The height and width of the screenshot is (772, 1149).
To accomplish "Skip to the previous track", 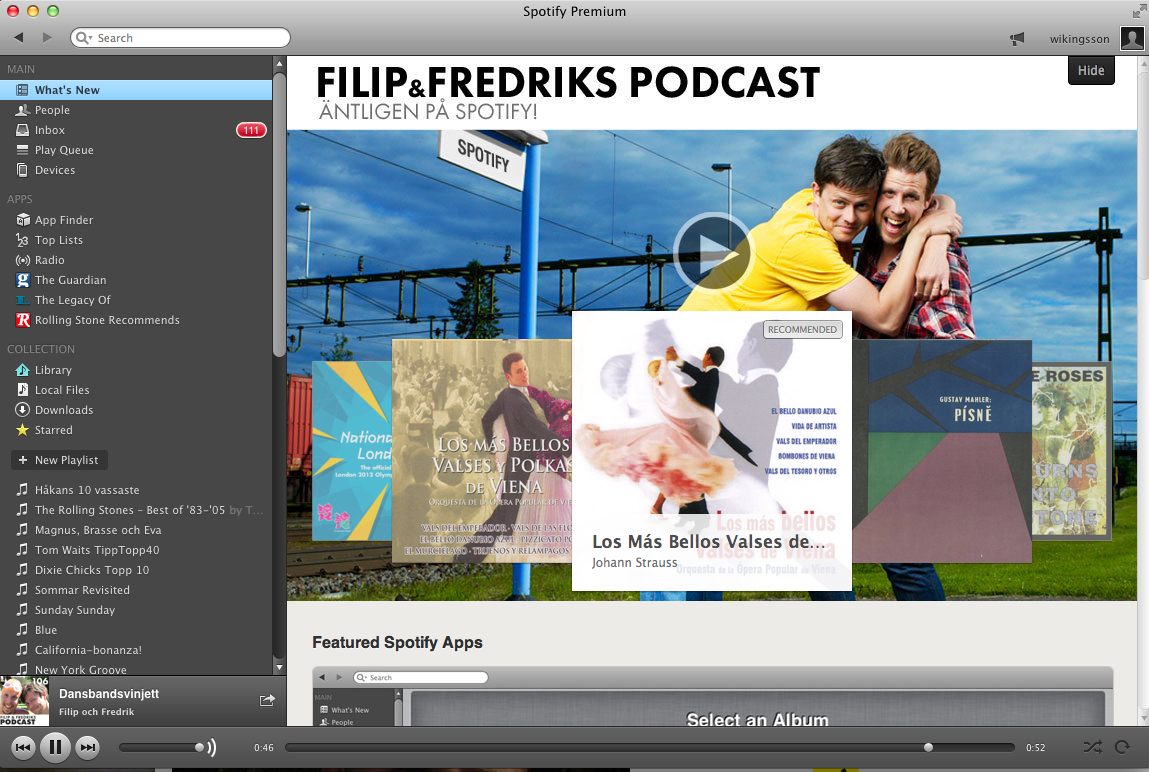I will (x=23, y=748).
